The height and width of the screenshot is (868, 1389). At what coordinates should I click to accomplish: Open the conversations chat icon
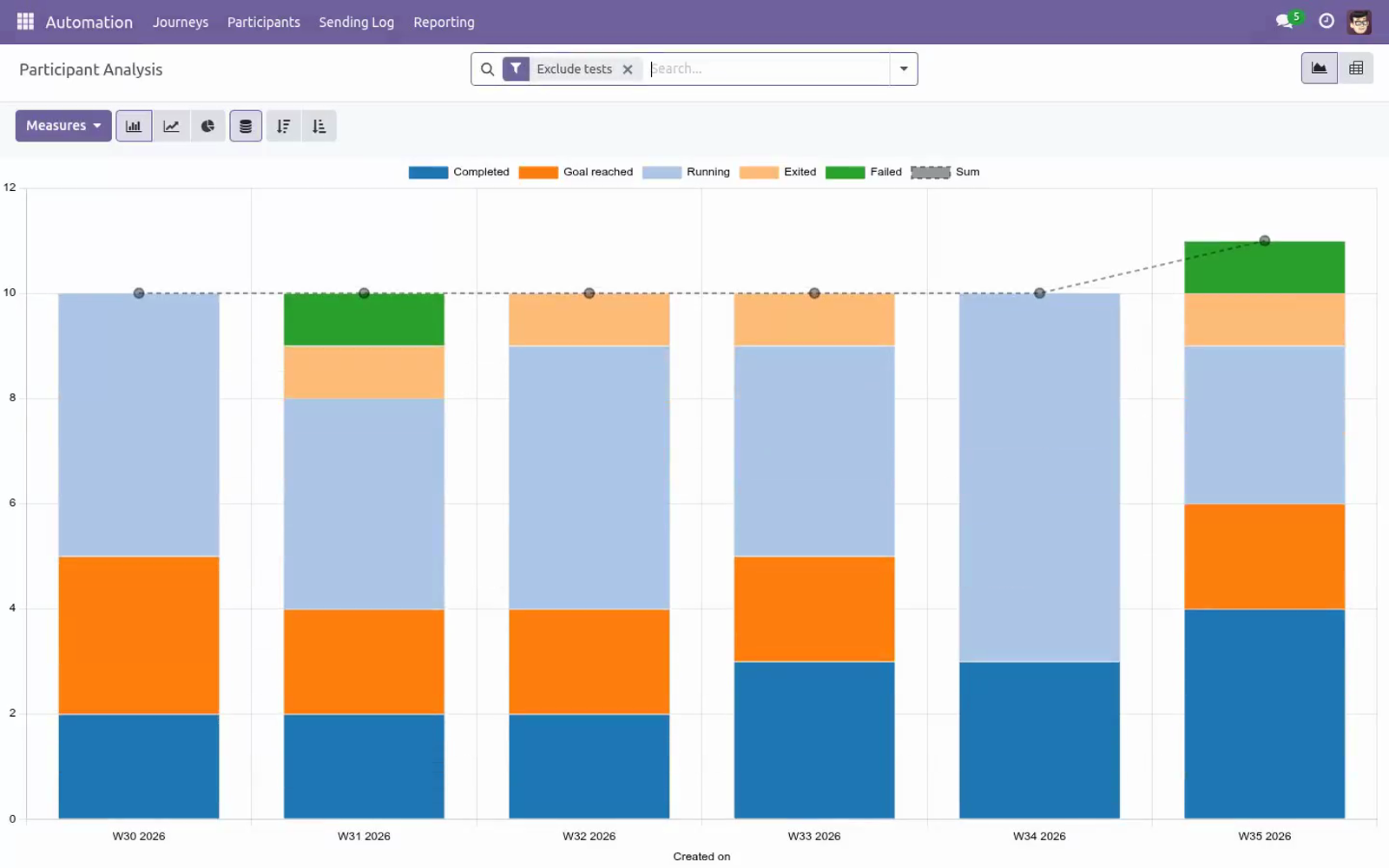point(1284,22)
